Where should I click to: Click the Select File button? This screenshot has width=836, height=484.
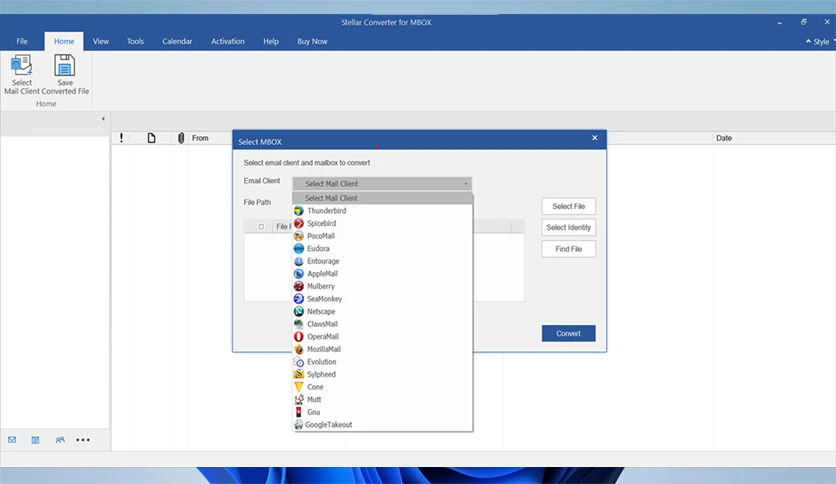pyautogui.click(x=568, y=206)
